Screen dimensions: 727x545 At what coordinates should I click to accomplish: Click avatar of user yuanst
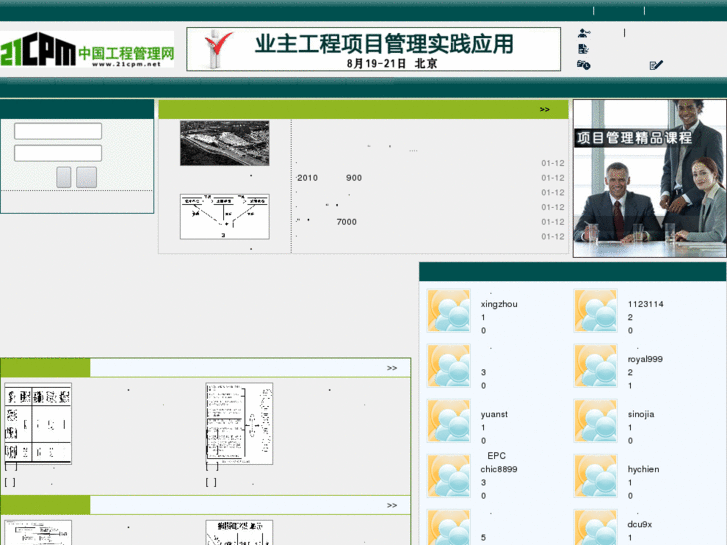click(x=448, y=421)
